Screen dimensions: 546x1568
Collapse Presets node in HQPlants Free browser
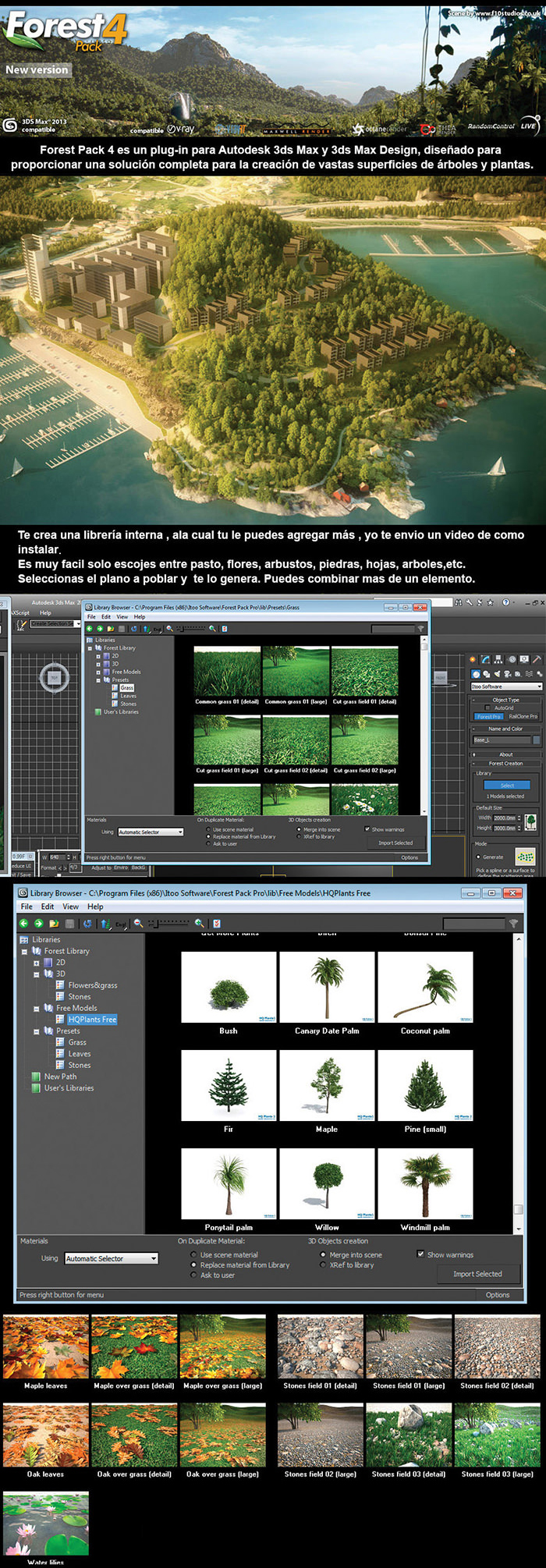(36, 1031)
